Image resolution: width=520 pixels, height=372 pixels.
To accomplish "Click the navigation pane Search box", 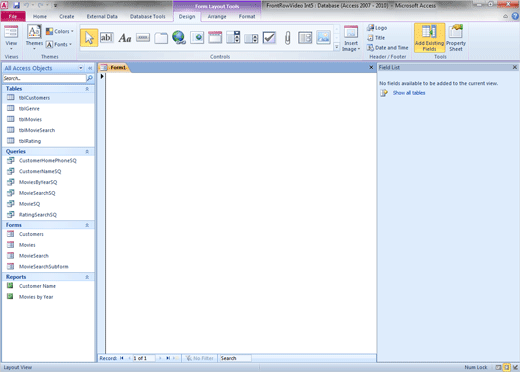I will (x=44, y=78).
